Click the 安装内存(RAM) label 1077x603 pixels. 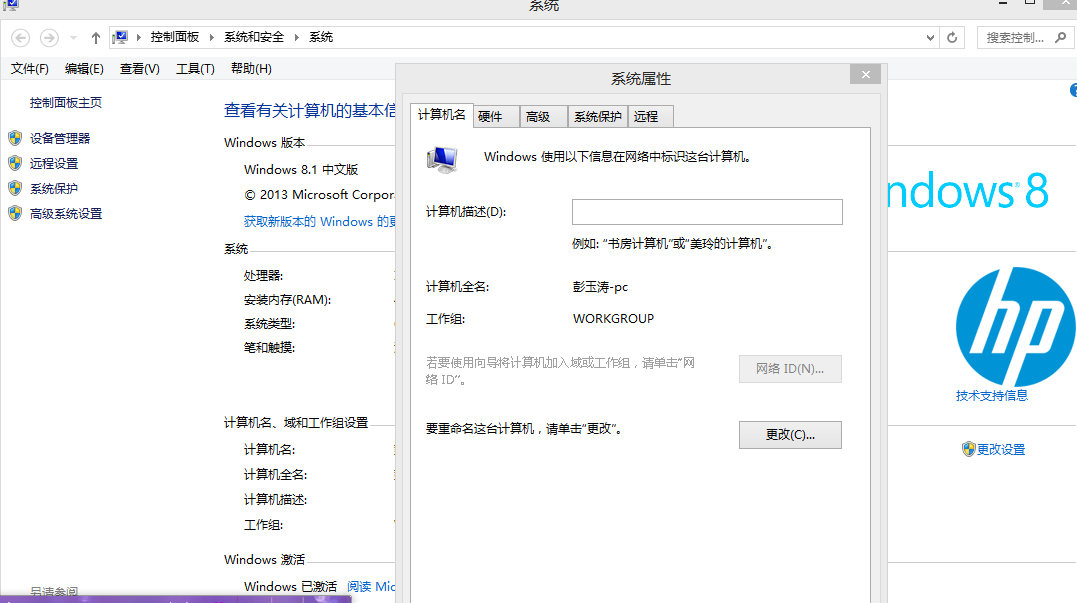point(287,299)
